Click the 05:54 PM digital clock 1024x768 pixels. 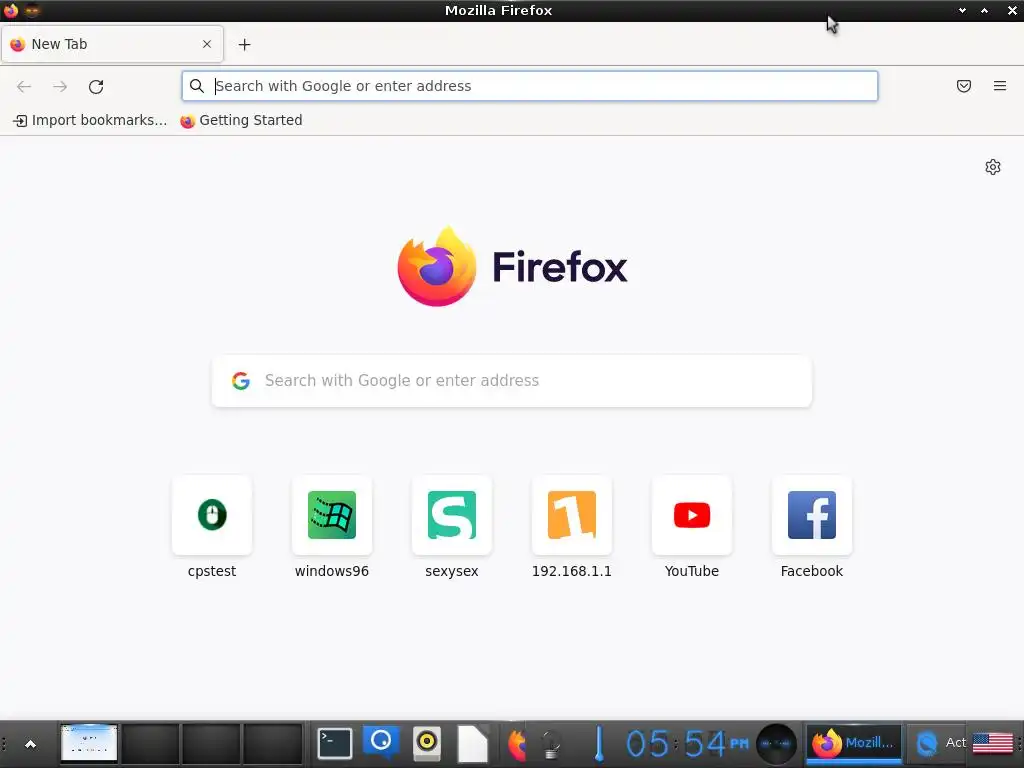click(x=687, y=744)
